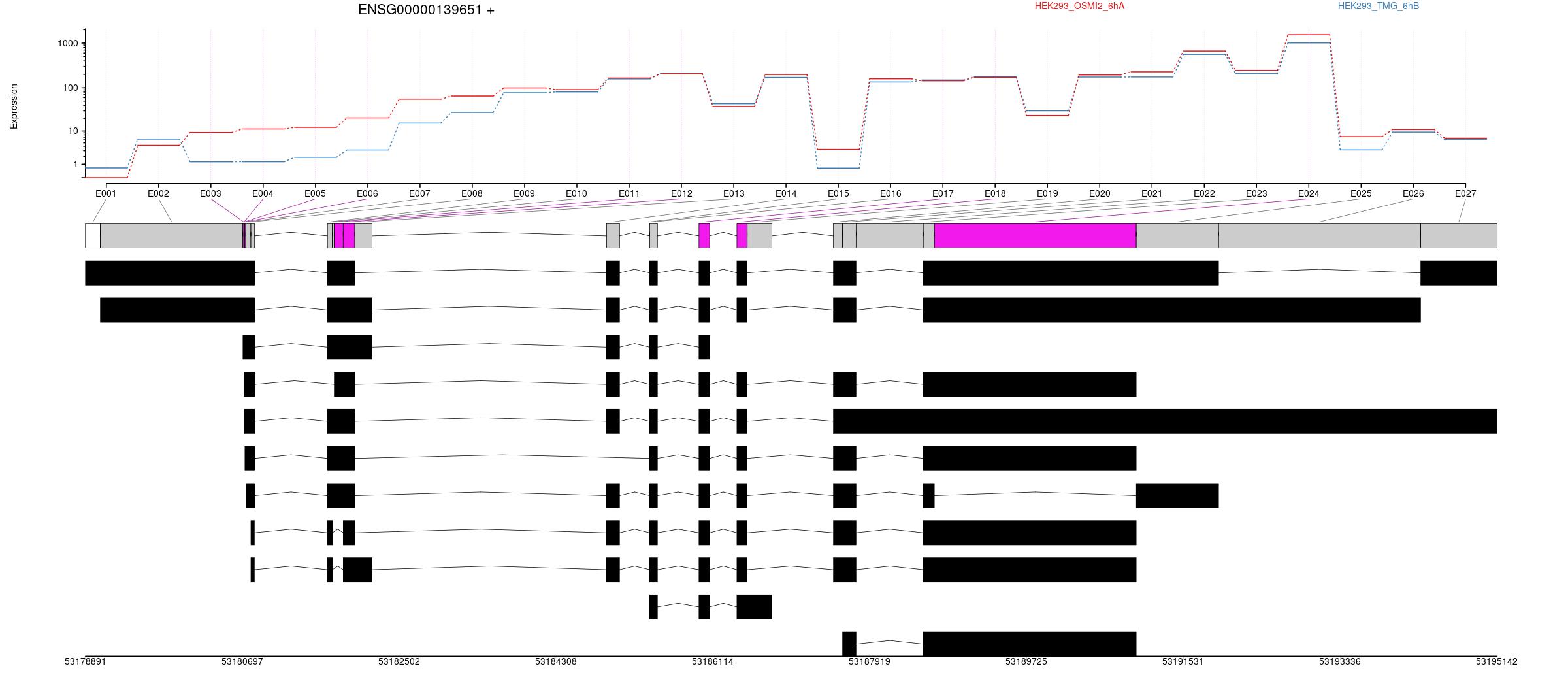The width and height of the screenshot is (1568, 673).
Task: Click the white first exon segment of gene model
Action: coord(93,236)
